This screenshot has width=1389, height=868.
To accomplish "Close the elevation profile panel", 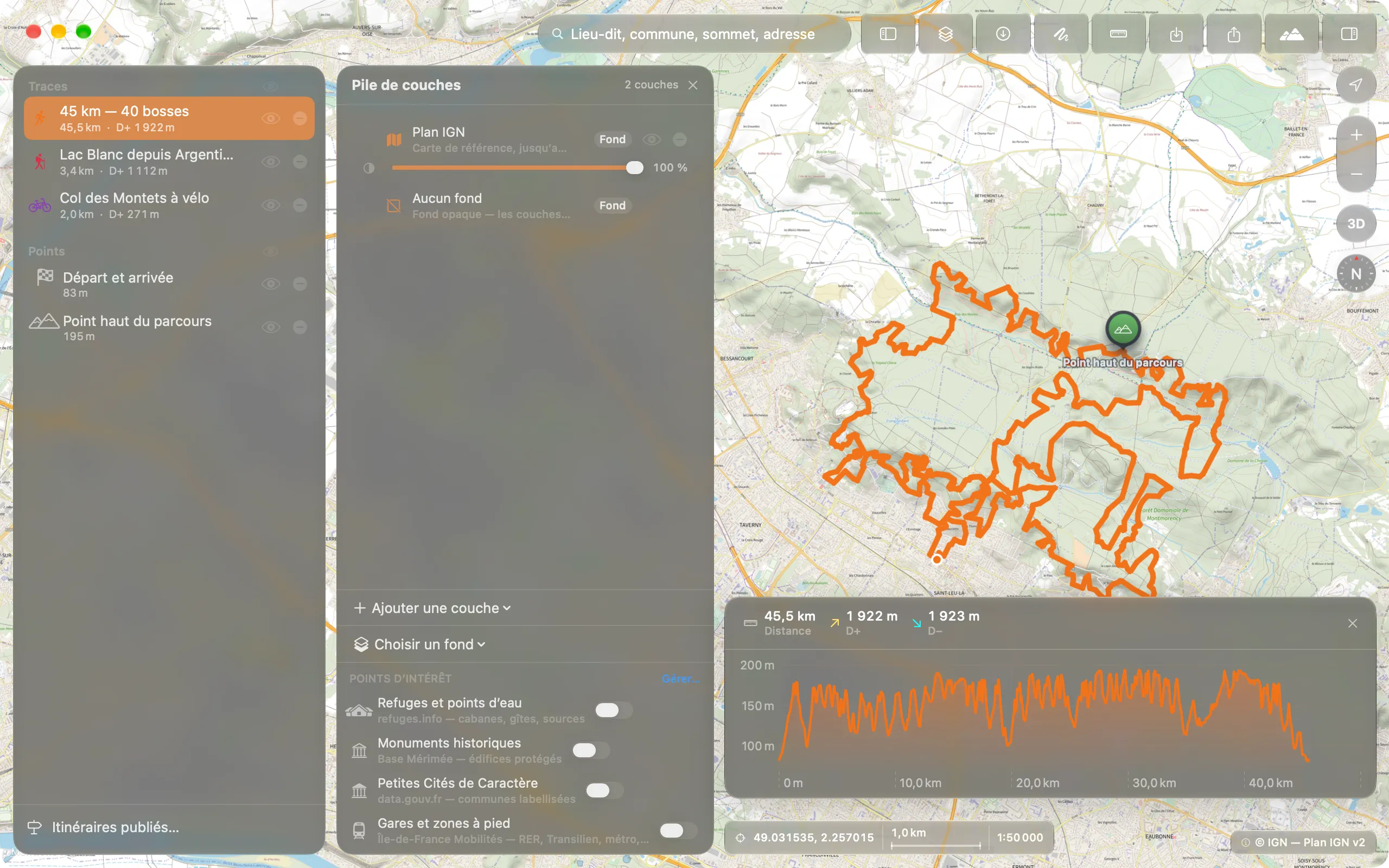I will pyautogui.click(x=1352, y=623).
